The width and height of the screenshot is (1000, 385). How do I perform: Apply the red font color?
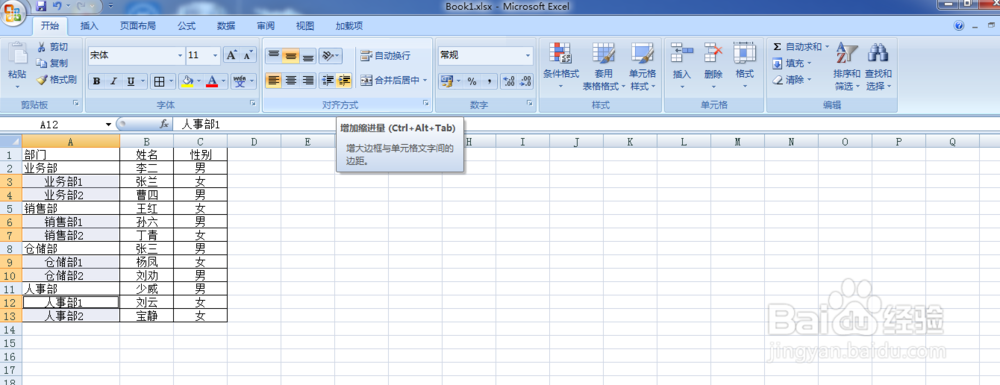212,81
